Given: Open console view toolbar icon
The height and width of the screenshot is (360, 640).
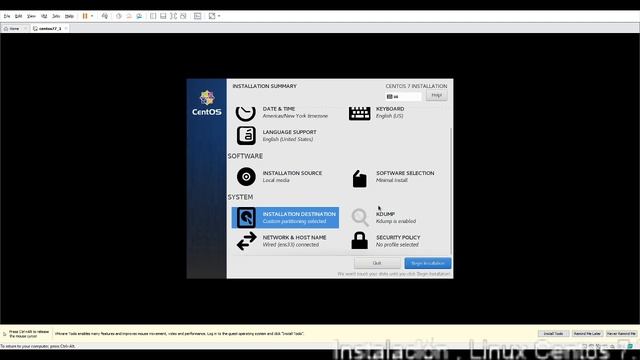Looking at the screenshot, I should (x=198, y=16).
